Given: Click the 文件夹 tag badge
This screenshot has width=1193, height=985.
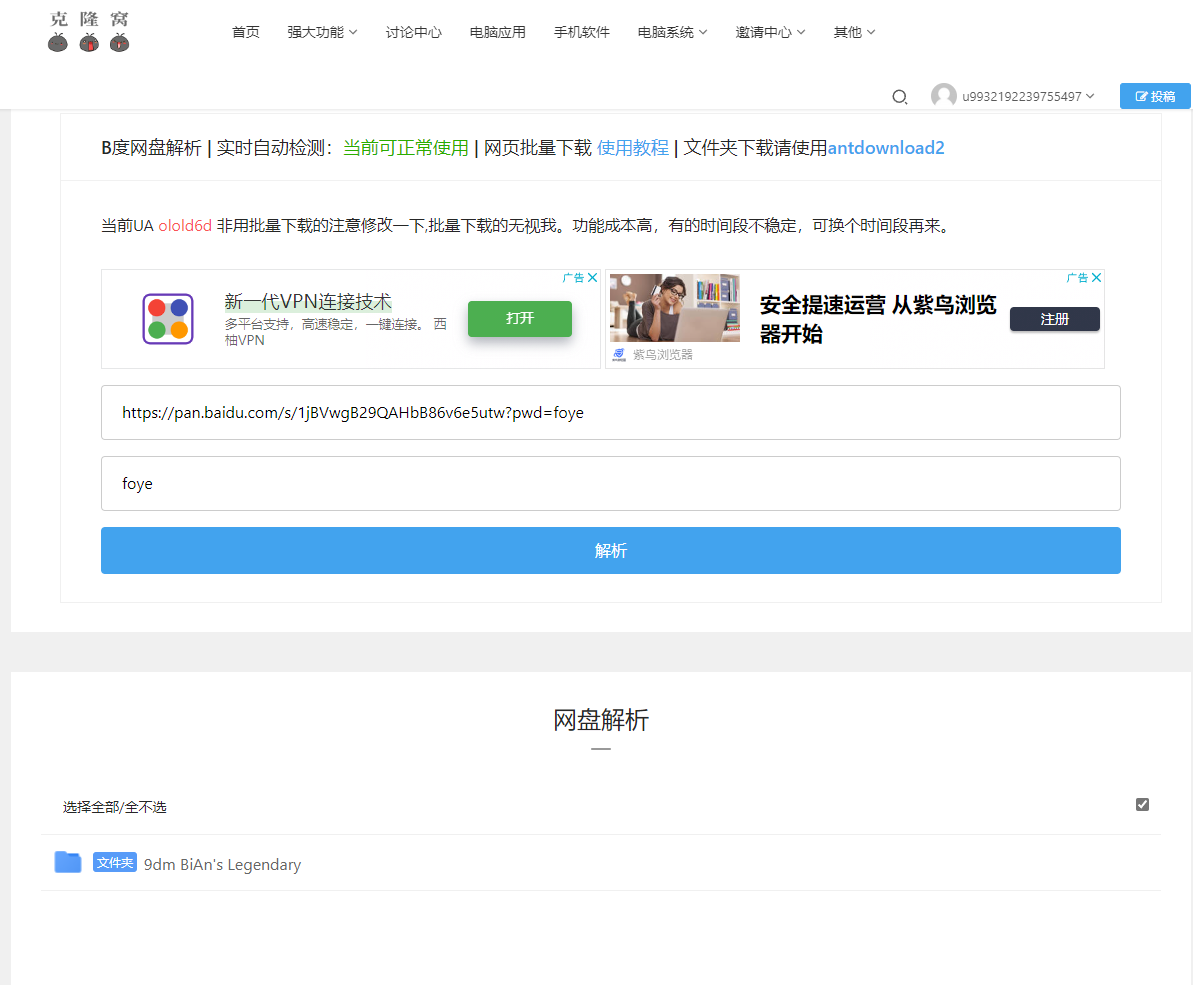Looking at the screenshot, I should tap(115, 863).
